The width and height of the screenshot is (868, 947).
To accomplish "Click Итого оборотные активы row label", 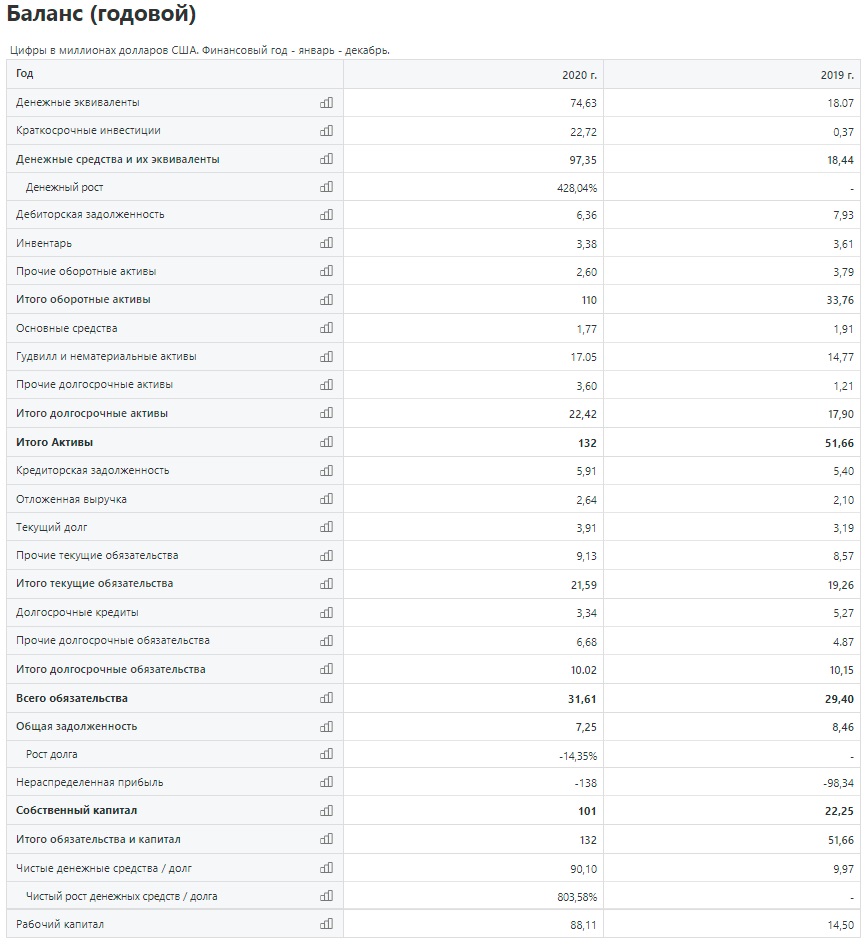I will [83, 300].
